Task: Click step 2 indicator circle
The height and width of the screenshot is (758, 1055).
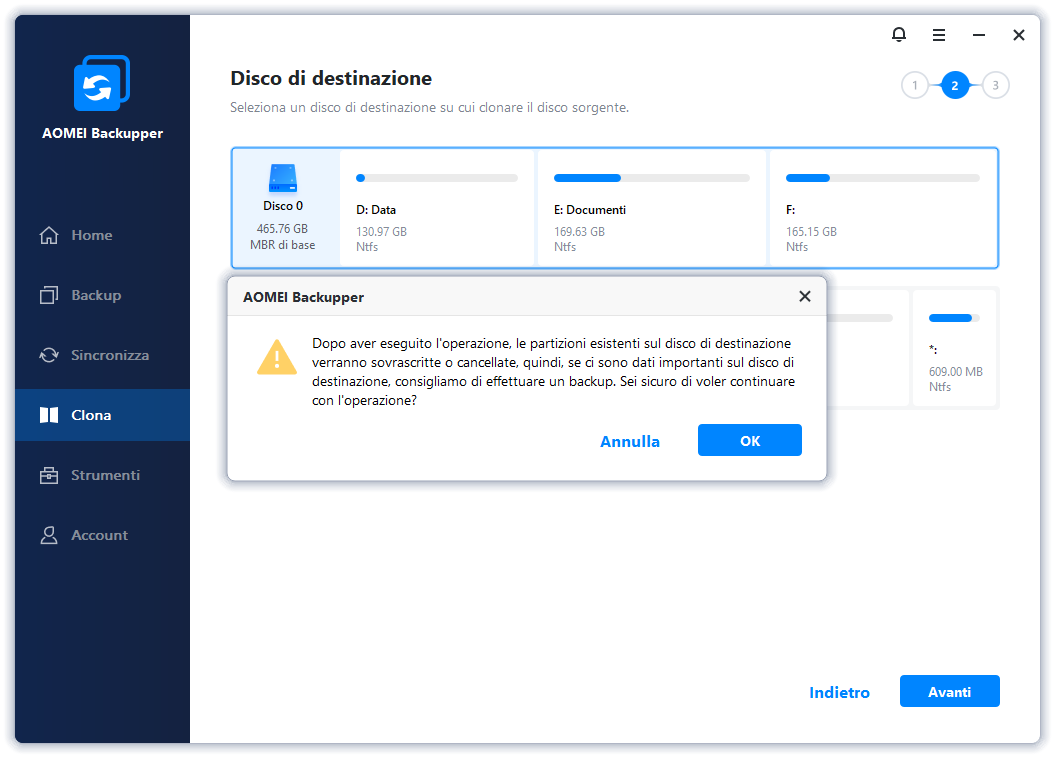Action: 955,85
